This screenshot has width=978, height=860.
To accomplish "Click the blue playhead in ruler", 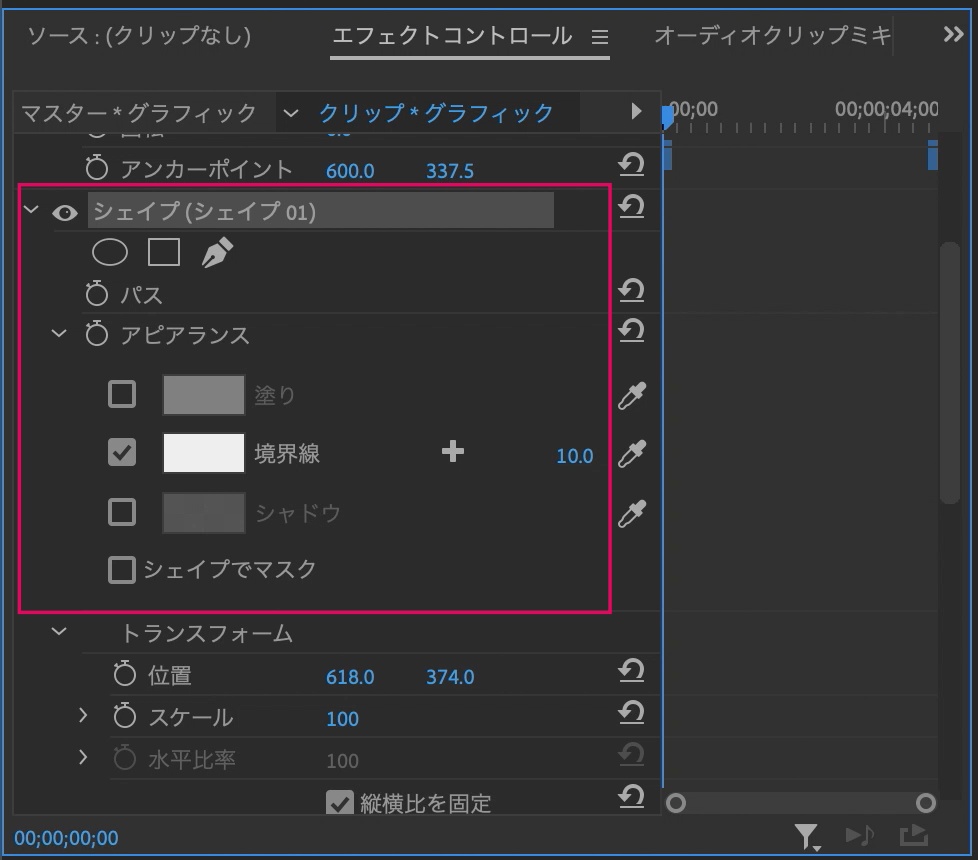I will (x=667, y=117).
